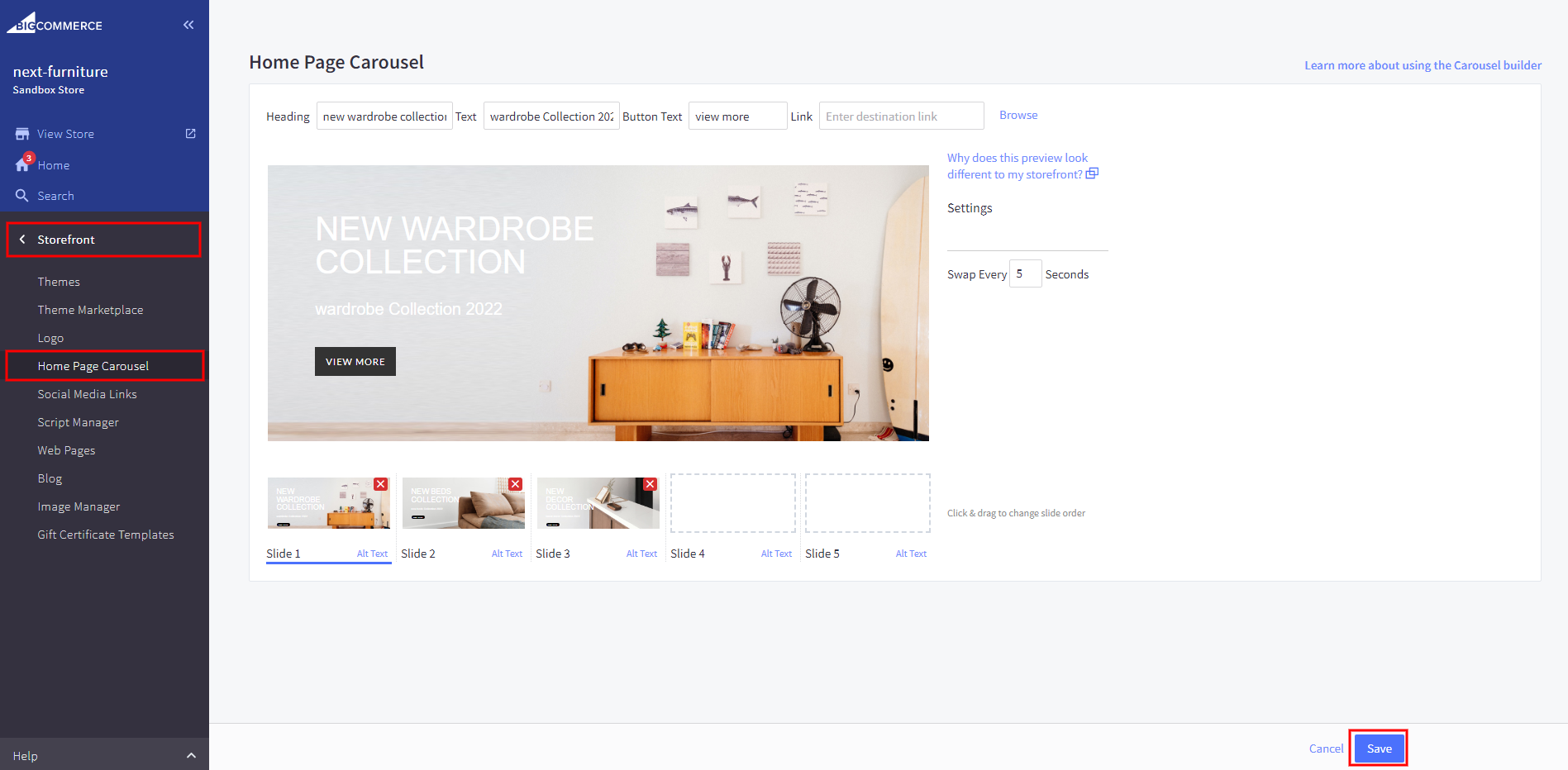Image resolution: width=1568 pixels, height=770 pixels.
Task: Click the Home icon with notification badge
Action: (22, 164)
